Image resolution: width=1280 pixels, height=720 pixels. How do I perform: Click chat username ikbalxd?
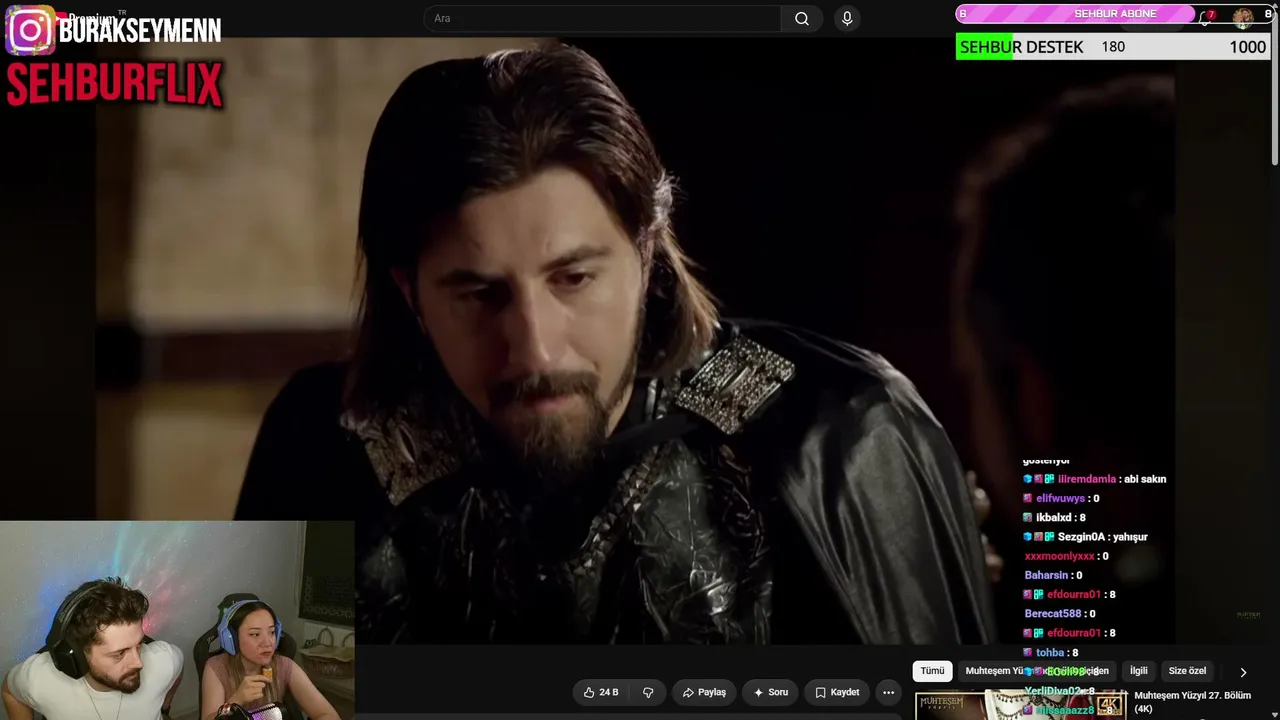tap(1054, 518)
